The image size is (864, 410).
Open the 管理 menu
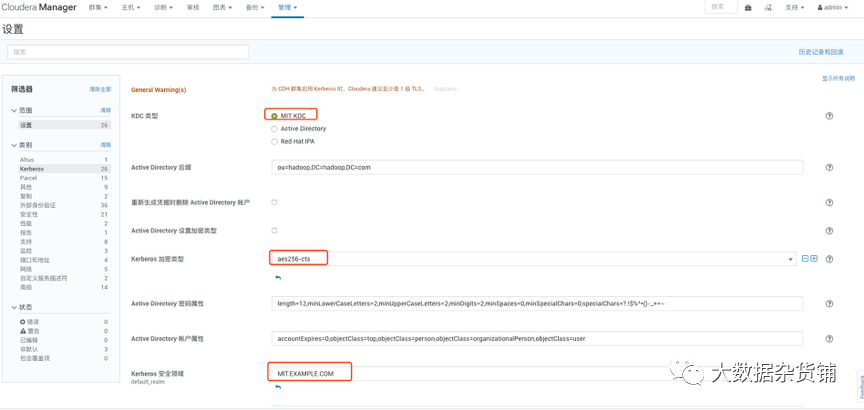288,8
